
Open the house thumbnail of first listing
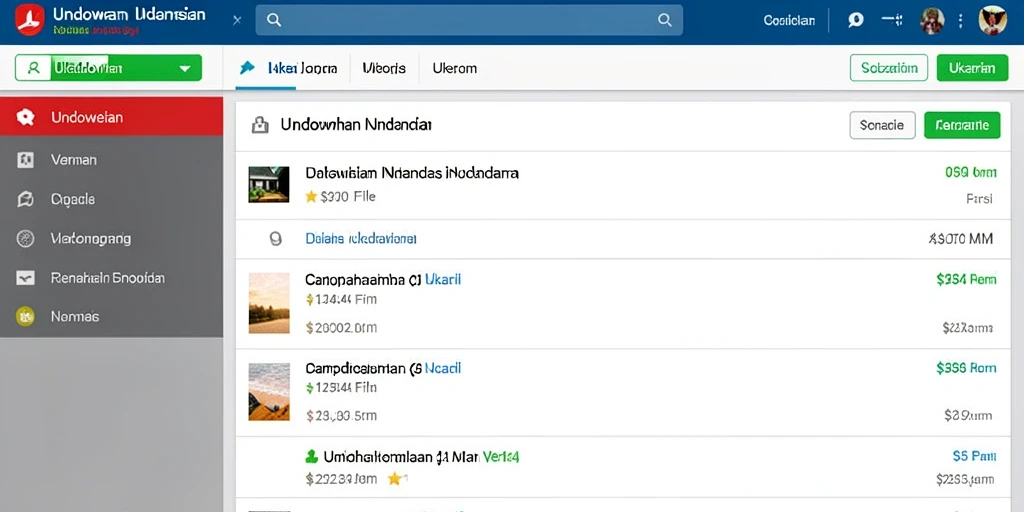[x=269, y=184]
